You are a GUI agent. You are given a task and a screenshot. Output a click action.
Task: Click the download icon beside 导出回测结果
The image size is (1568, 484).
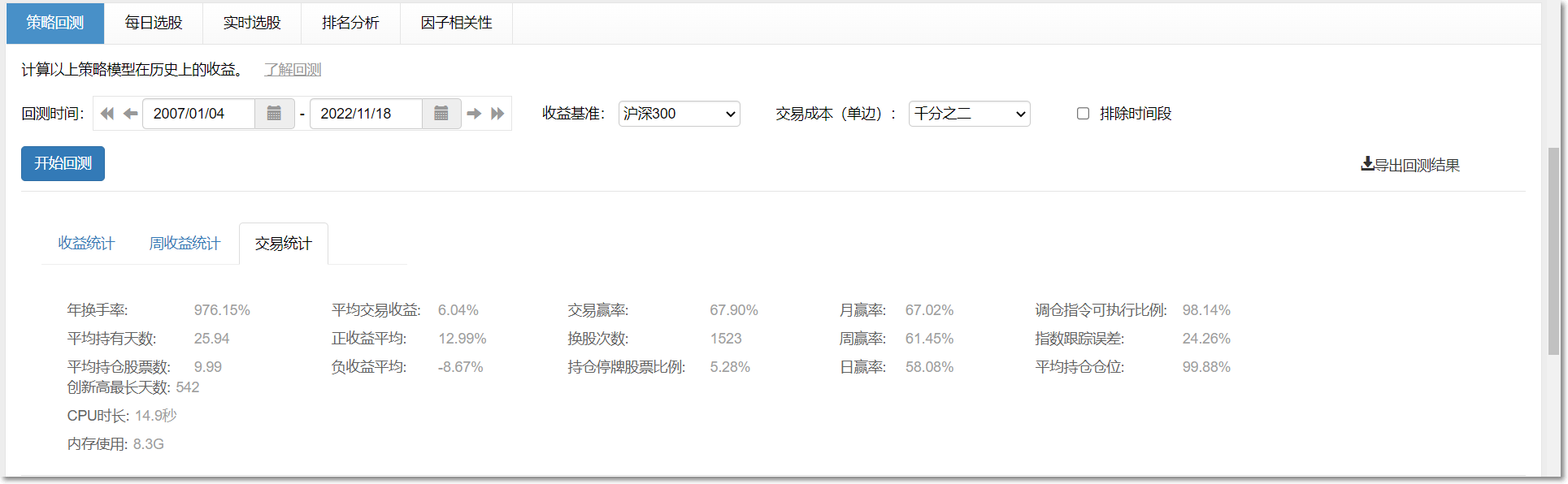[1367, 164]
